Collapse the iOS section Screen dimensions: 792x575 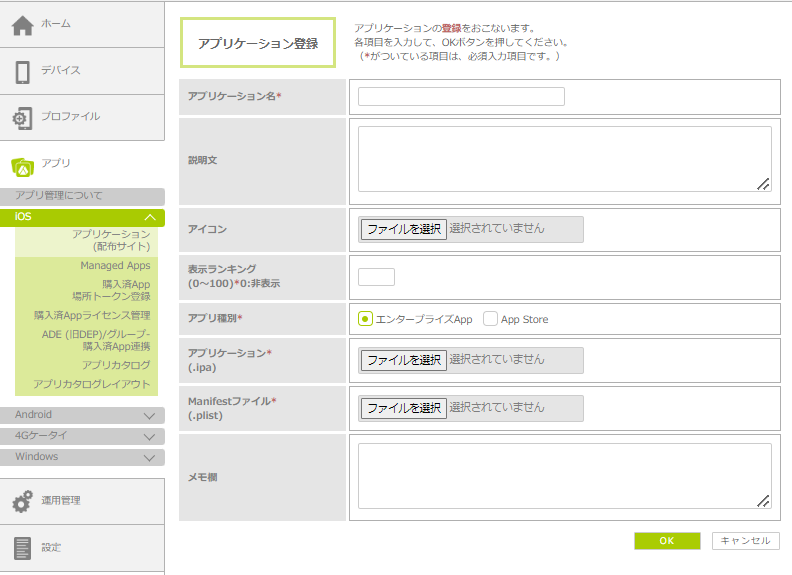pos(149,217)
